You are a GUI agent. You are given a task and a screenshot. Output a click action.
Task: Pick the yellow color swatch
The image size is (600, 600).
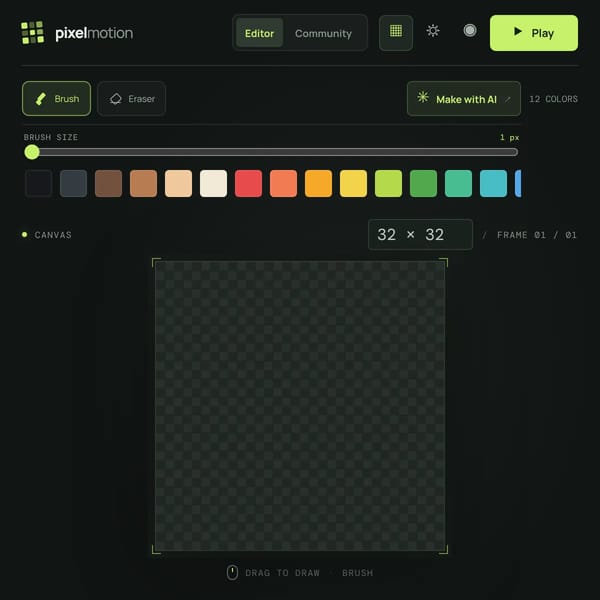354,184
